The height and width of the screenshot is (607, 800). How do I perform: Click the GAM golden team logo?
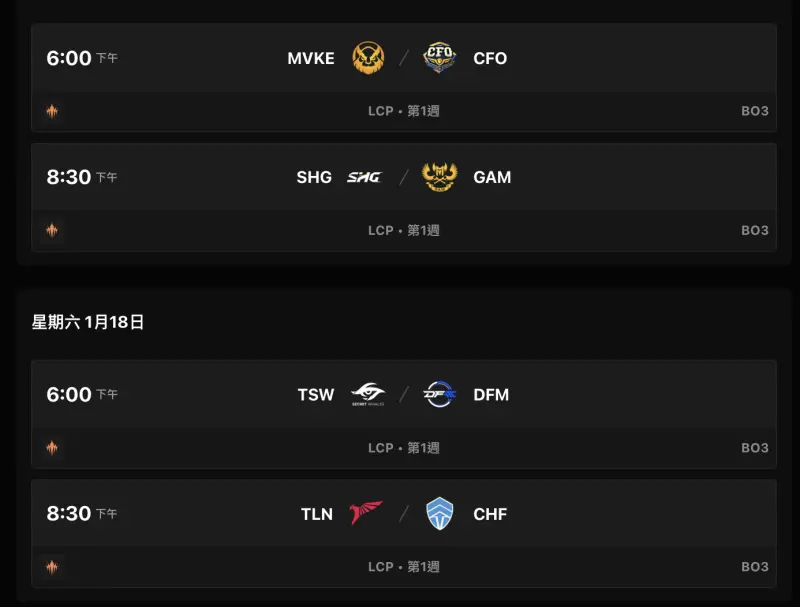[439, 176]
